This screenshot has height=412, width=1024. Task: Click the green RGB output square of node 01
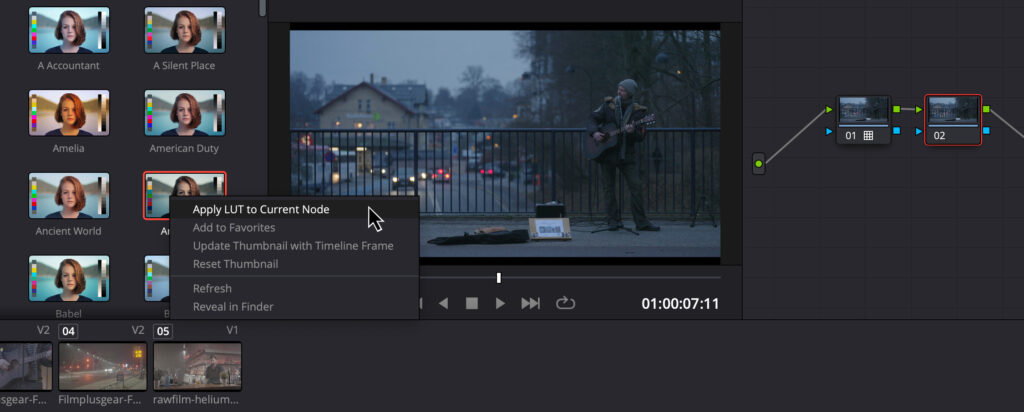point(897,109)
